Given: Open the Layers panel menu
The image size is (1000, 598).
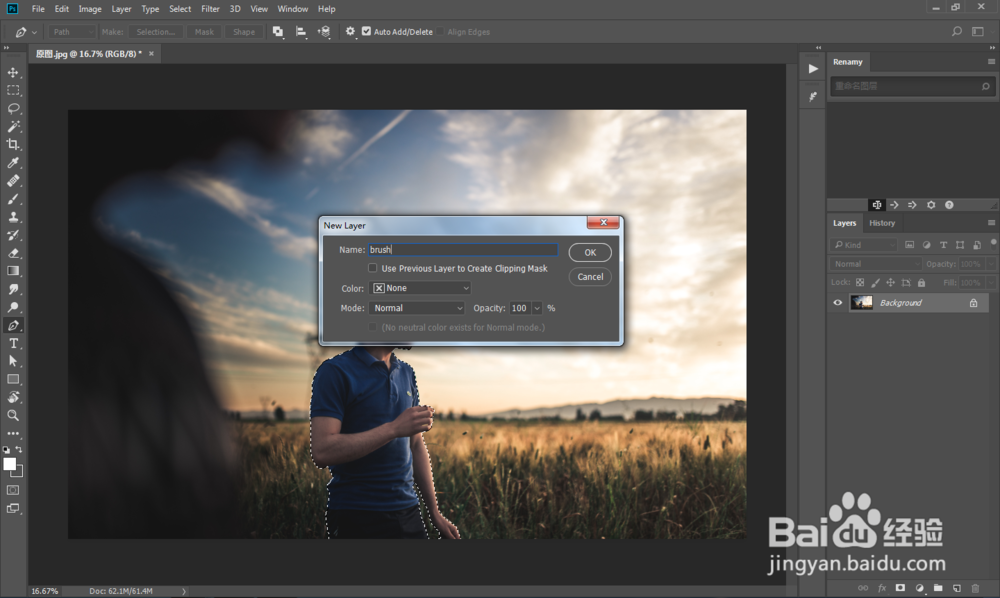Looking at the screenshot, I should pos(991,222).
